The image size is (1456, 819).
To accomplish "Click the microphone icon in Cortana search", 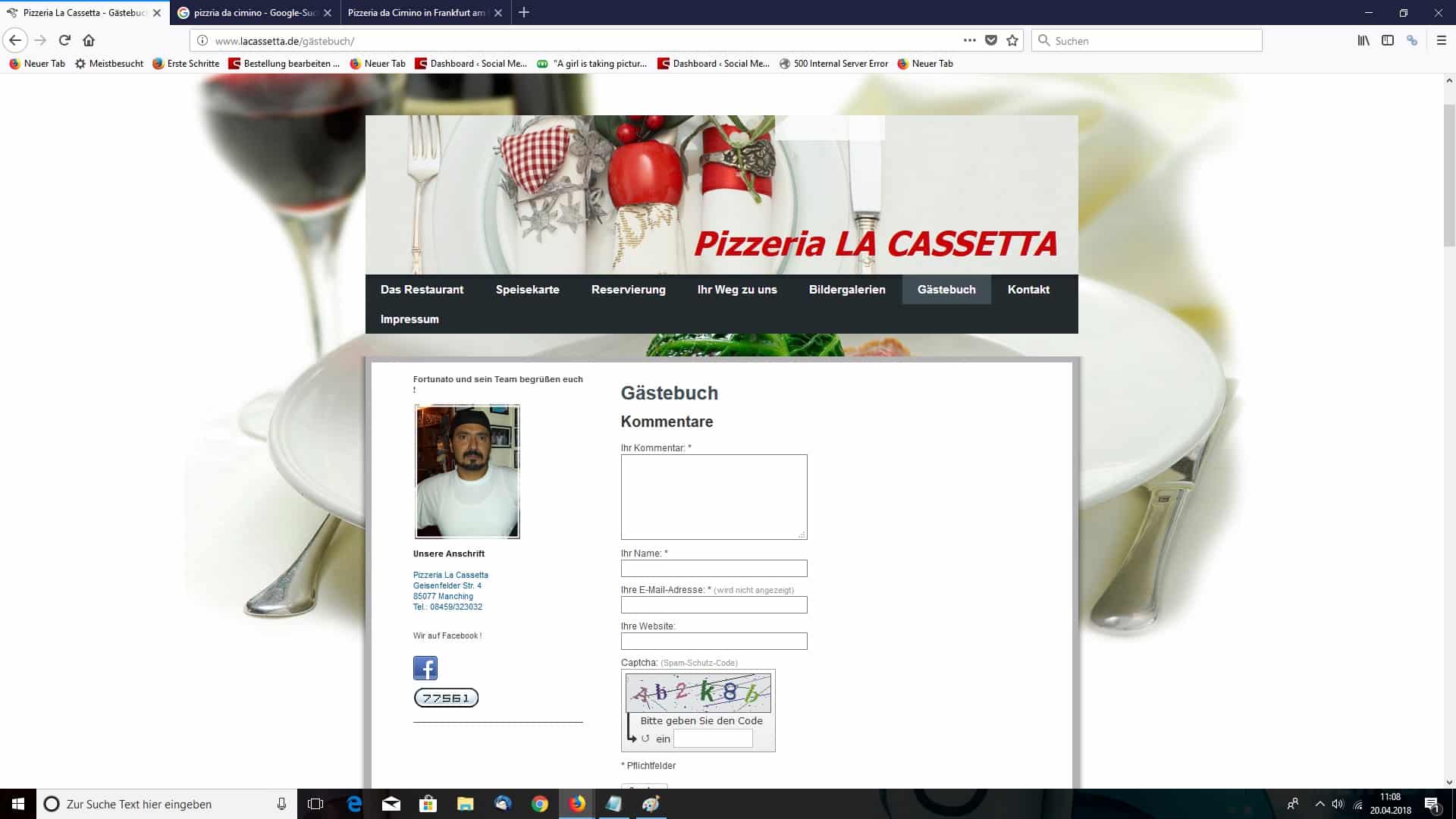I will click(x=281, y=804).
